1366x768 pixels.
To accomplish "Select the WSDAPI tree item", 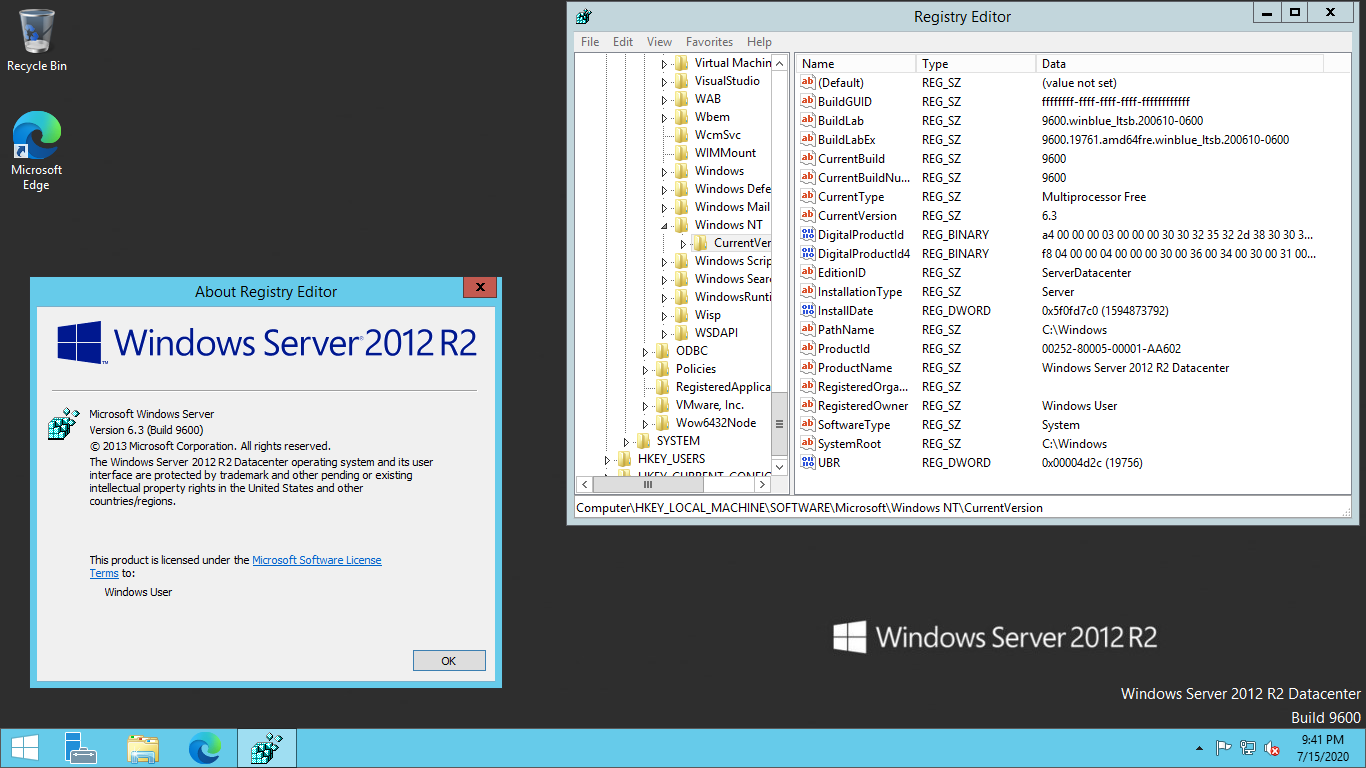I will (716, 333).
